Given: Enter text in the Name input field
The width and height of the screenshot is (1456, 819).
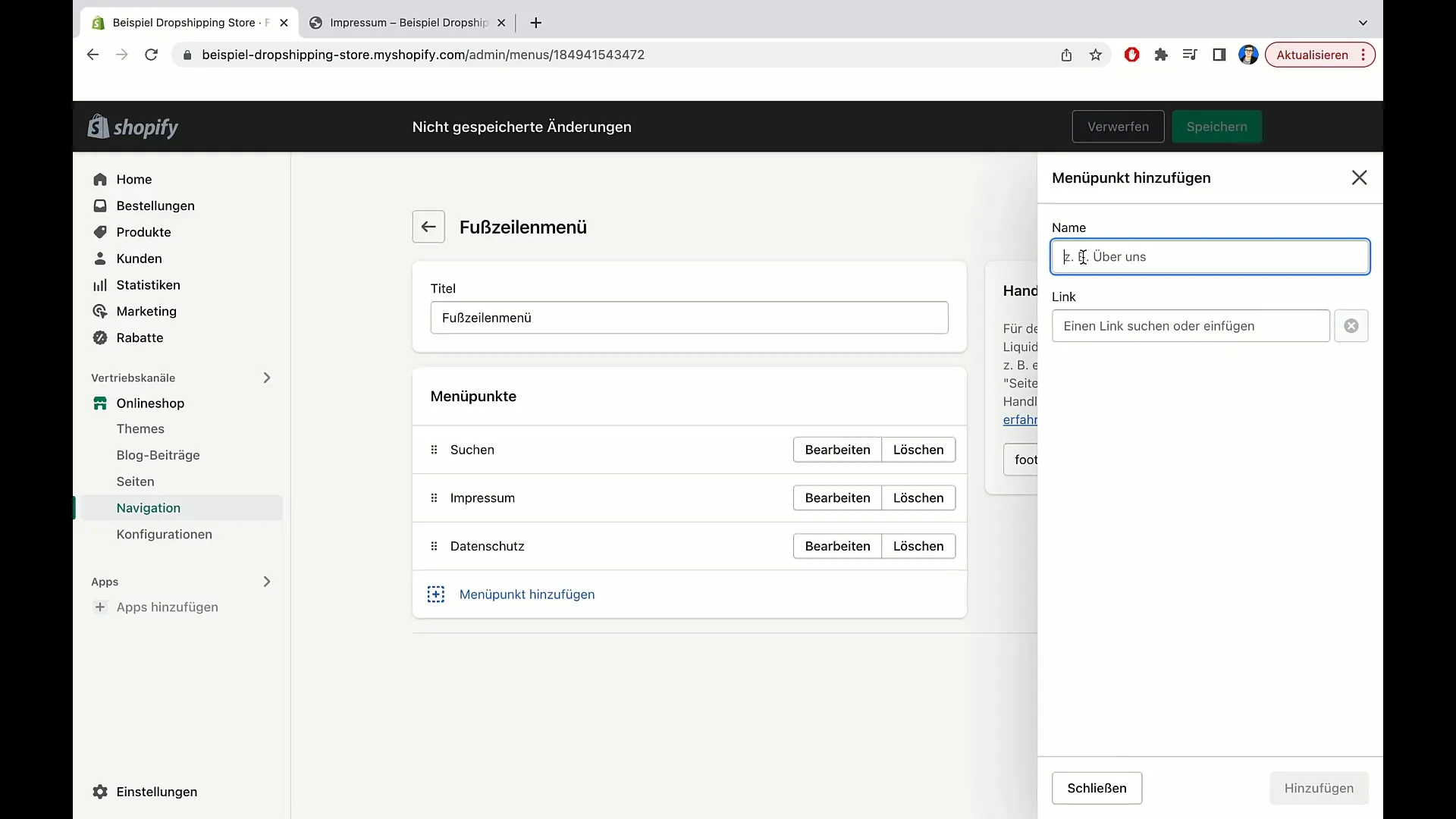Looking at the screenshot, I should tap(1210, 256).
